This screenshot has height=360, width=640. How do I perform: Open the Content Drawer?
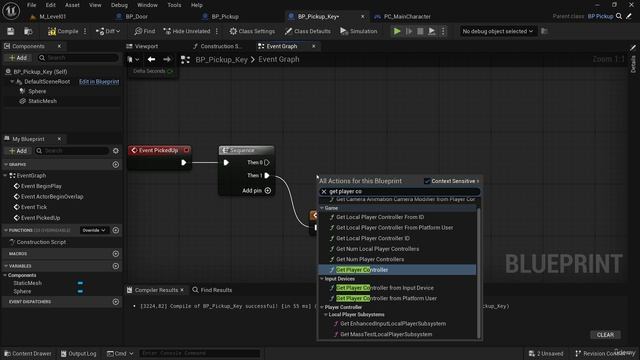(x=28, y=353)
